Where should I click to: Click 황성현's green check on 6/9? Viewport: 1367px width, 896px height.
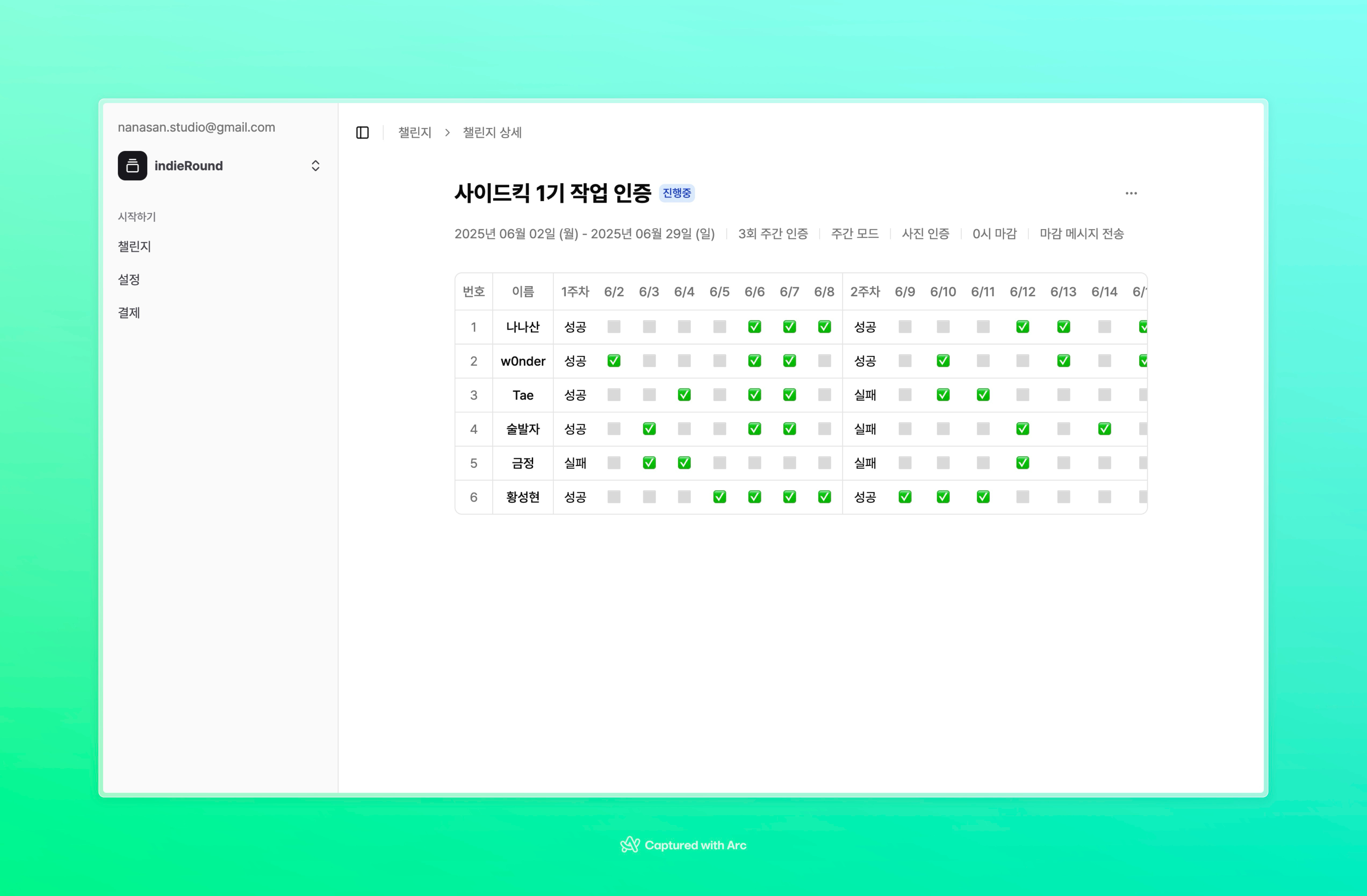(x=905, y=497)
